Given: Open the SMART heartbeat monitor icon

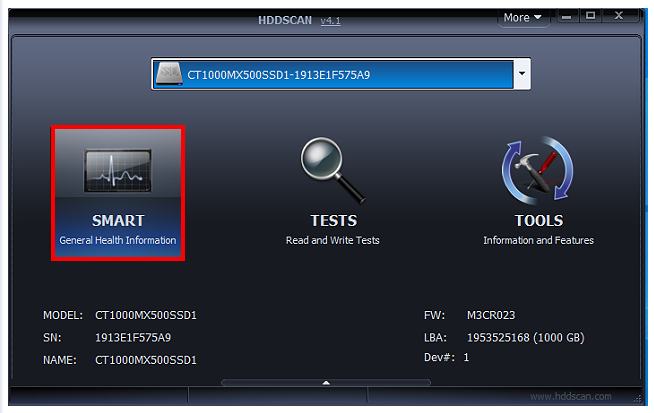Looking at the screenshot, I should click(118, 170).
